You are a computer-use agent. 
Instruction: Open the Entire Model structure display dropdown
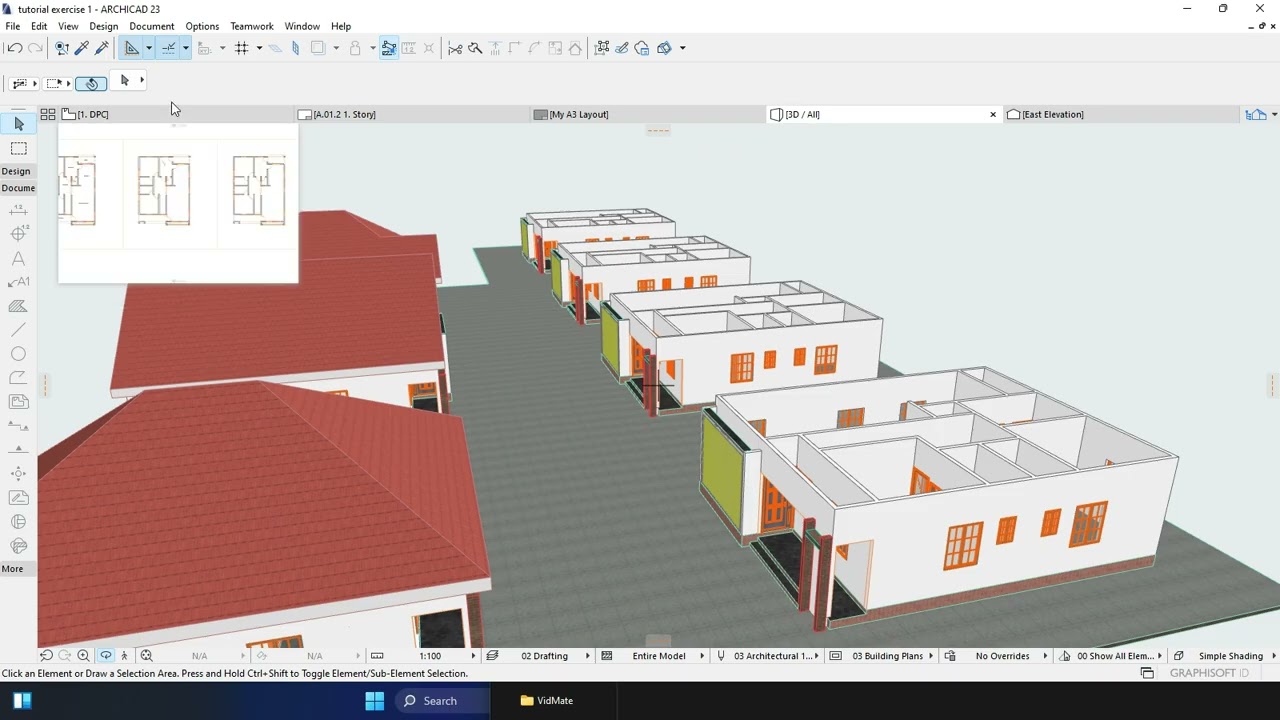tap(659, 656)
